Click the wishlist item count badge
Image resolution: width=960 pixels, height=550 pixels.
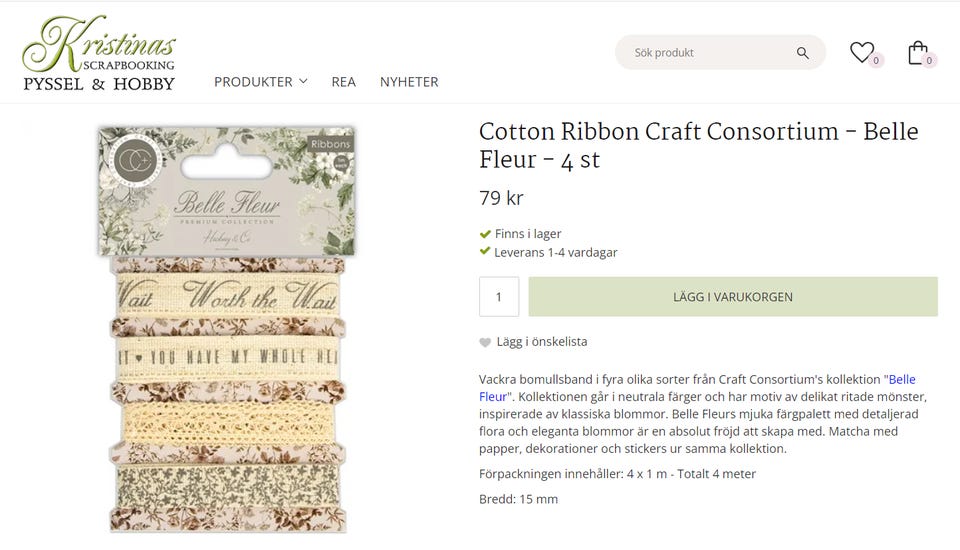click(x=876, y=61)
